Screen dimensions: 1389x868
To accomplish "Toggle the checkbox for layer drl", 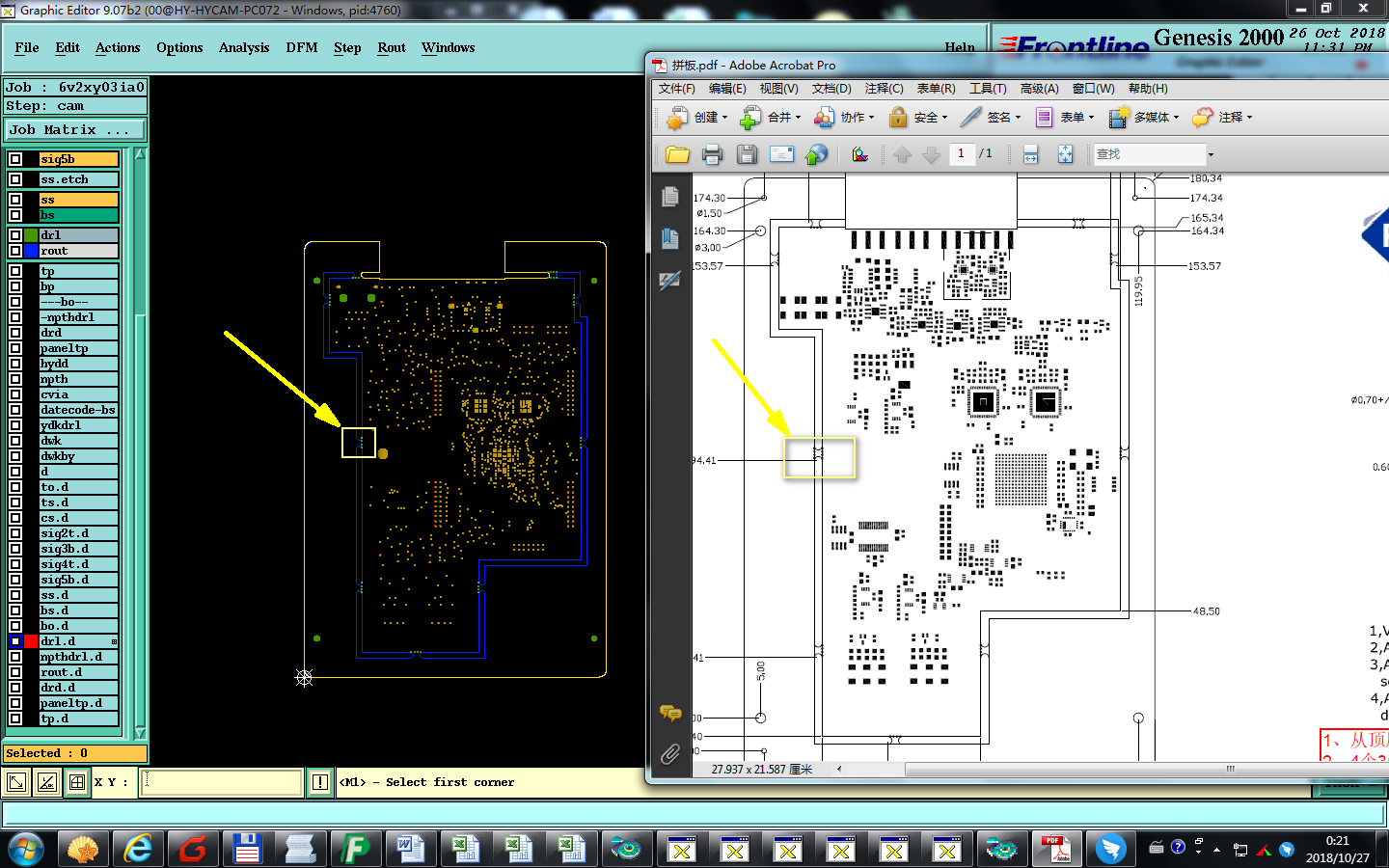I will point(15,235).
